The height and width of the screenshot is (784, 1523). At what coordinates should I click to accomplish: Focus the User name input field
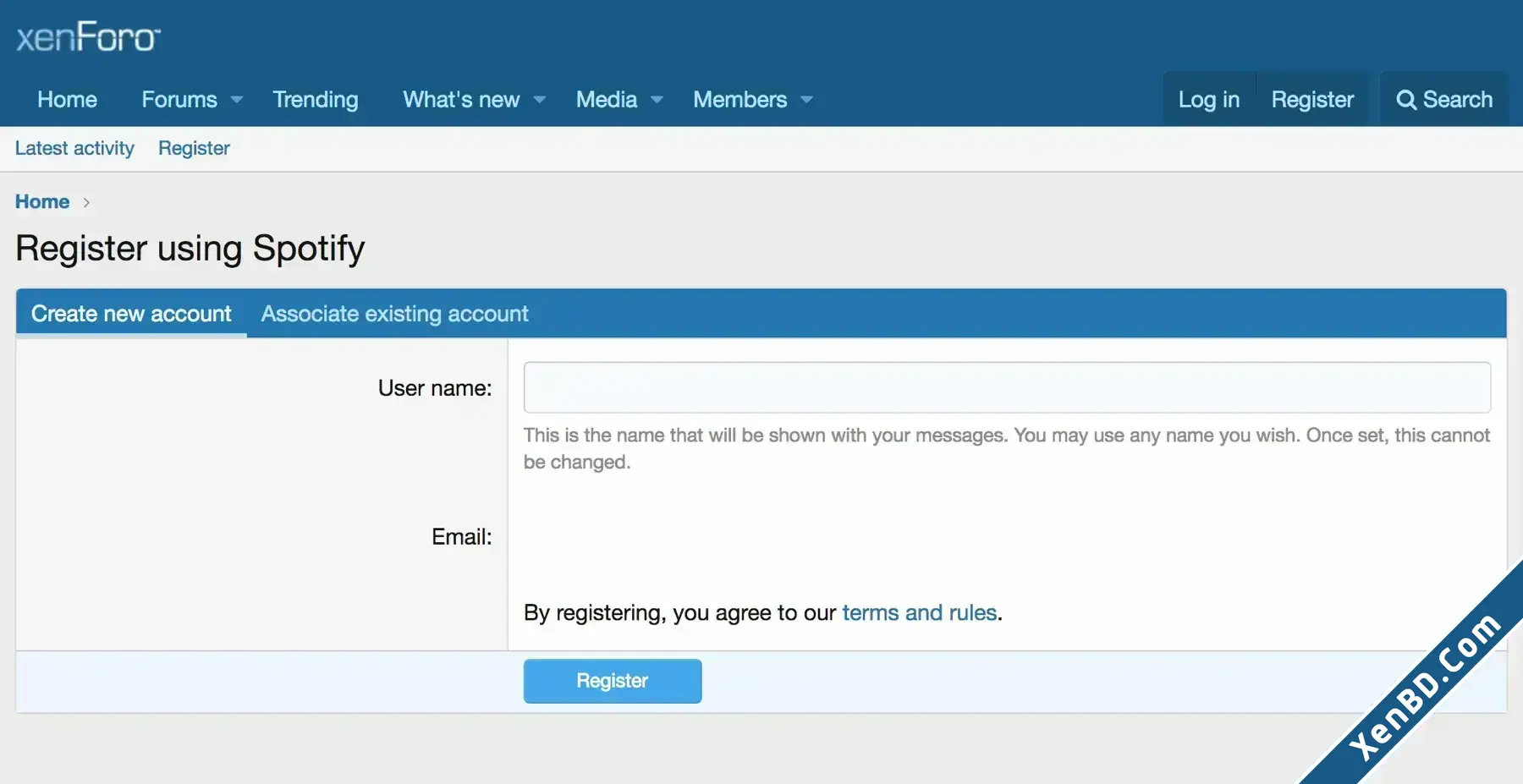[x=1007, y=387]
